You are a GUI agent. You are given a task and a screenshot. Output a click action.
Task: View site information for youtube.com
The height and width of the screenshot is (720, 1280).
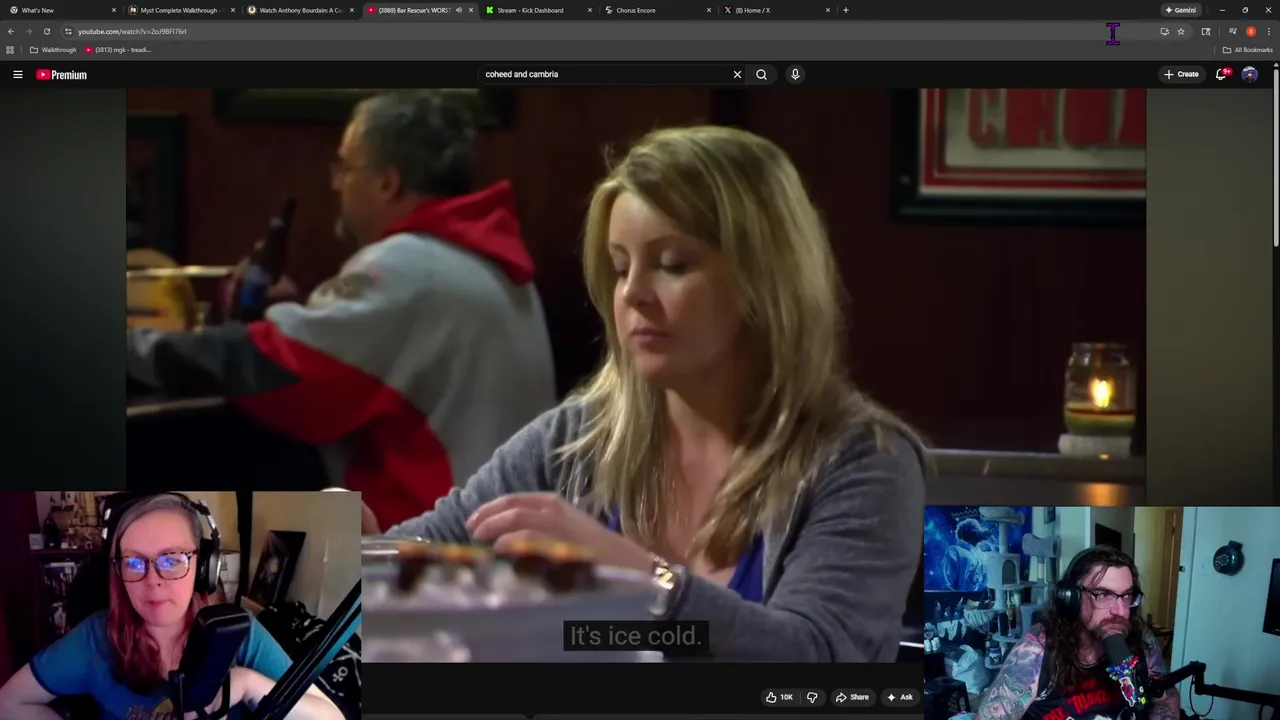(x=68, y=31)
